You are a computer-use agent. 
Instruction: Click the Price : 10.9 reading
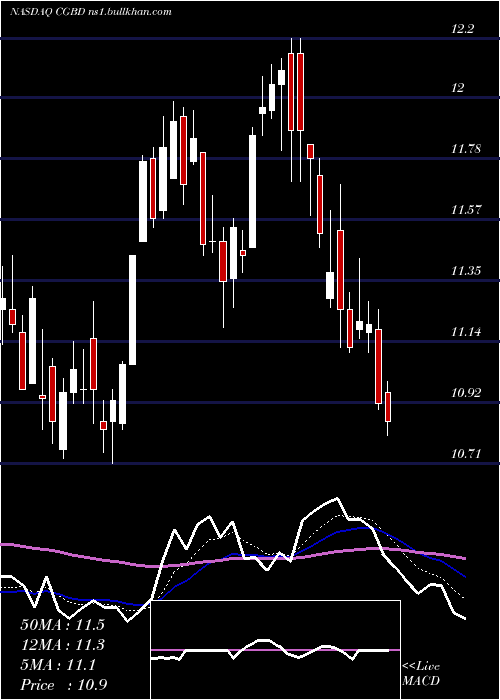pos(63,685)
